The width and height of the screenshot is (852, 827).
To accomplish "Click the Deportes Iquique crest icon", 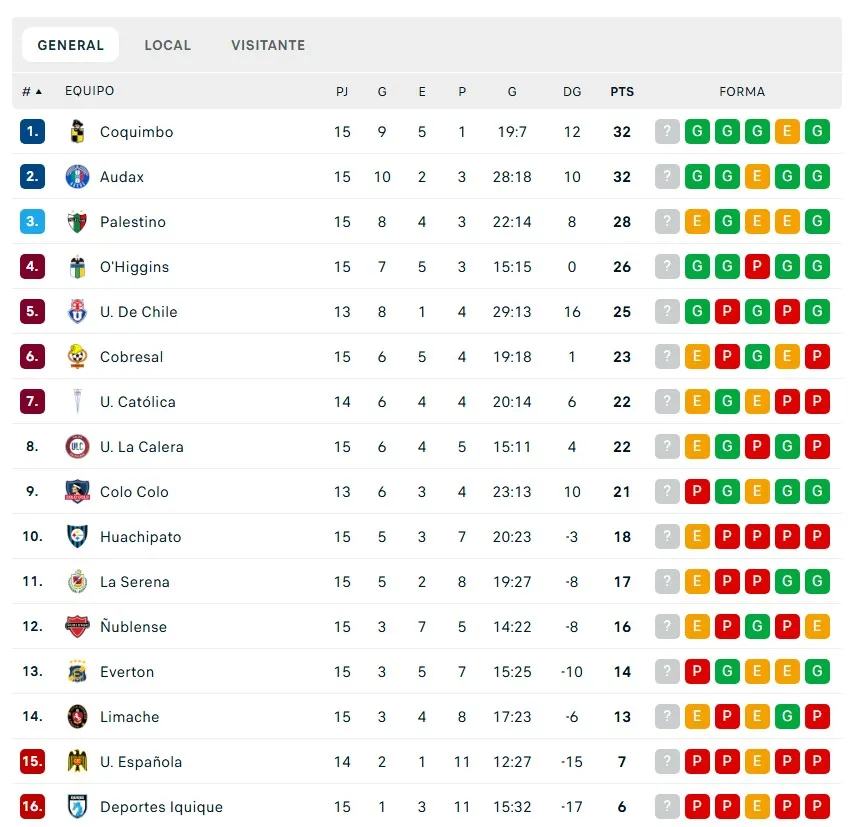I will point(77,807).
